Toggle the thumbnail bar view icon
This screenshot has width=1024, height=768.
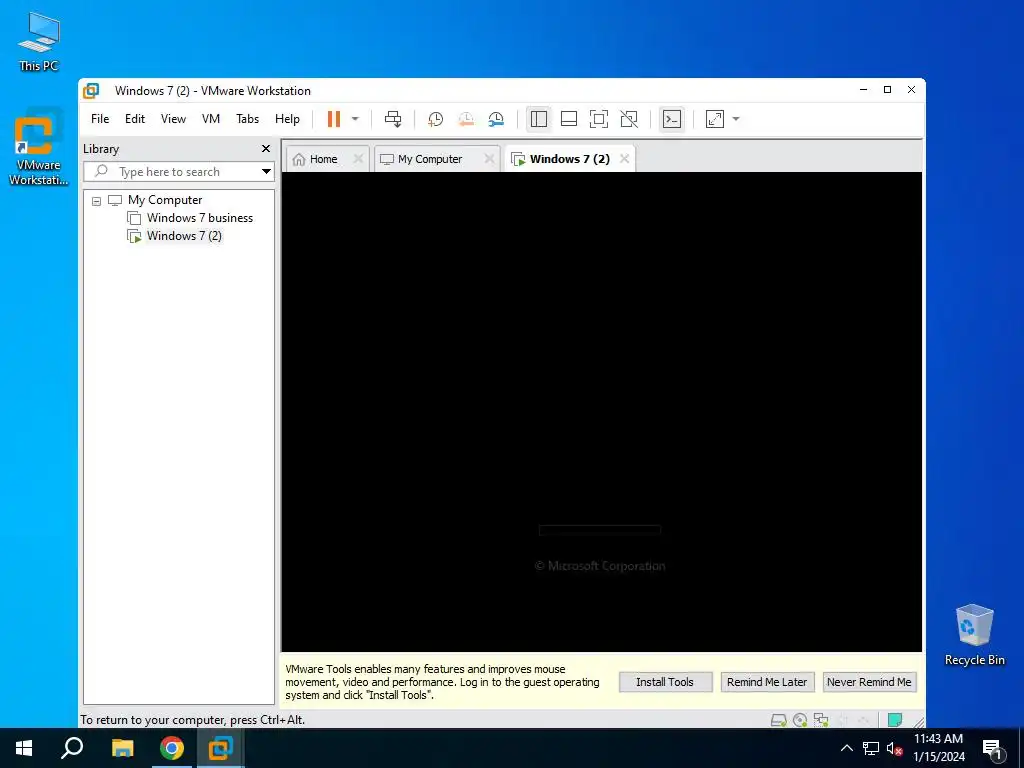tap(569, 119)
